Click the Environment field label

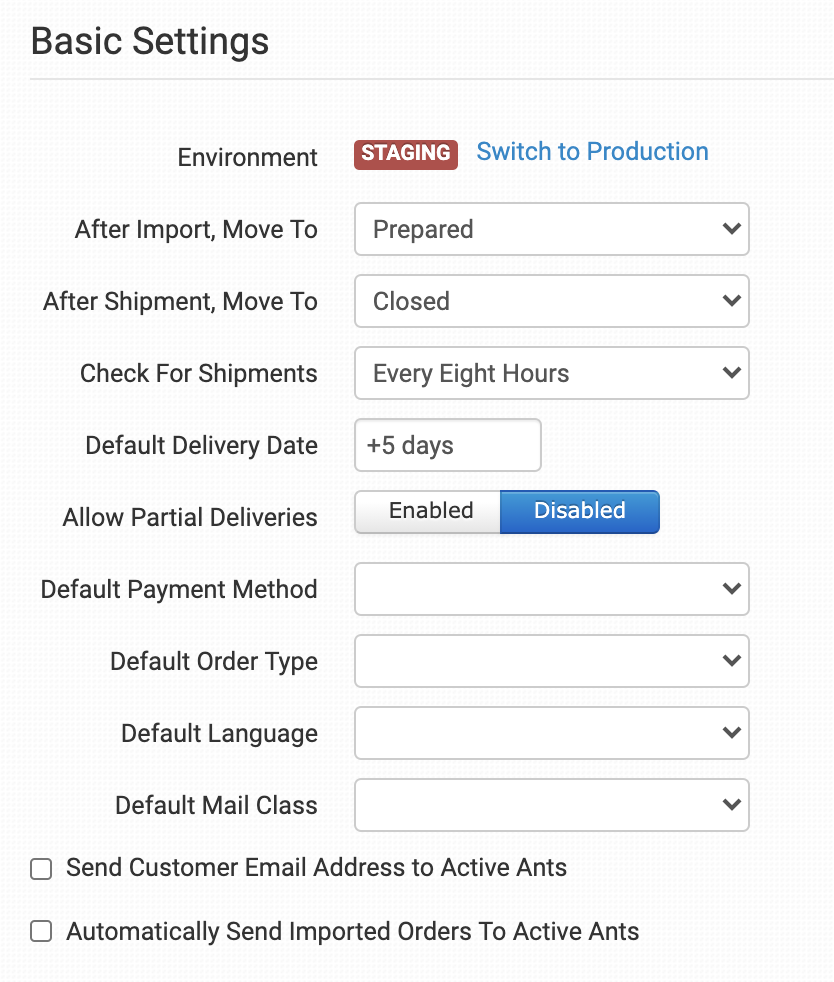tap(247, 158)
